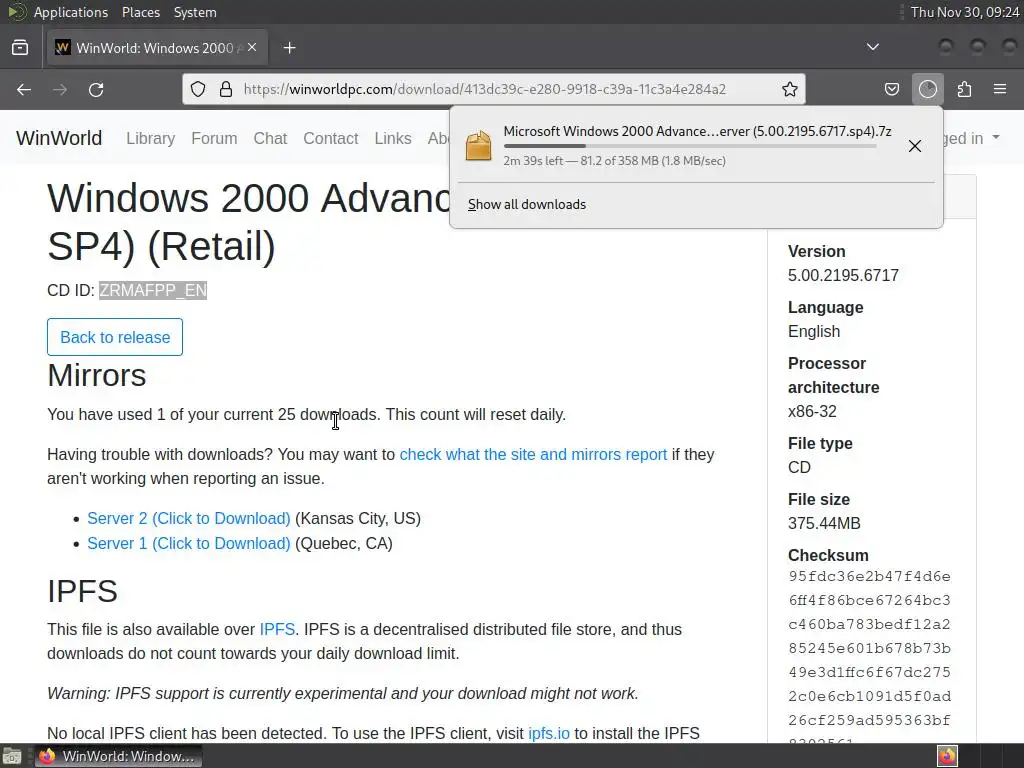
Task: Click the clock showing Thu Nov 30
Action: (965, 12)
